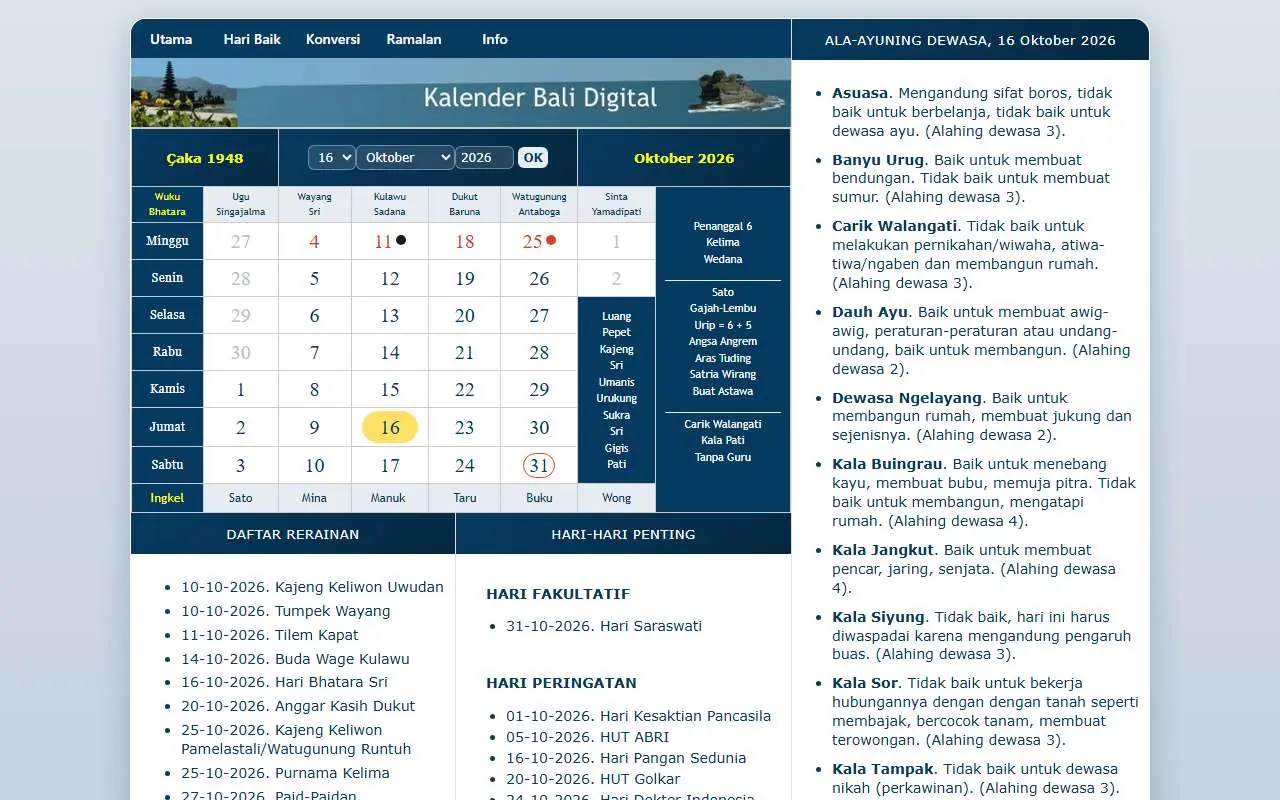Open the day dropdown showing 16
Image resolution: width=1280 pixels, height=800 pixels.
(x=332, y=157)
